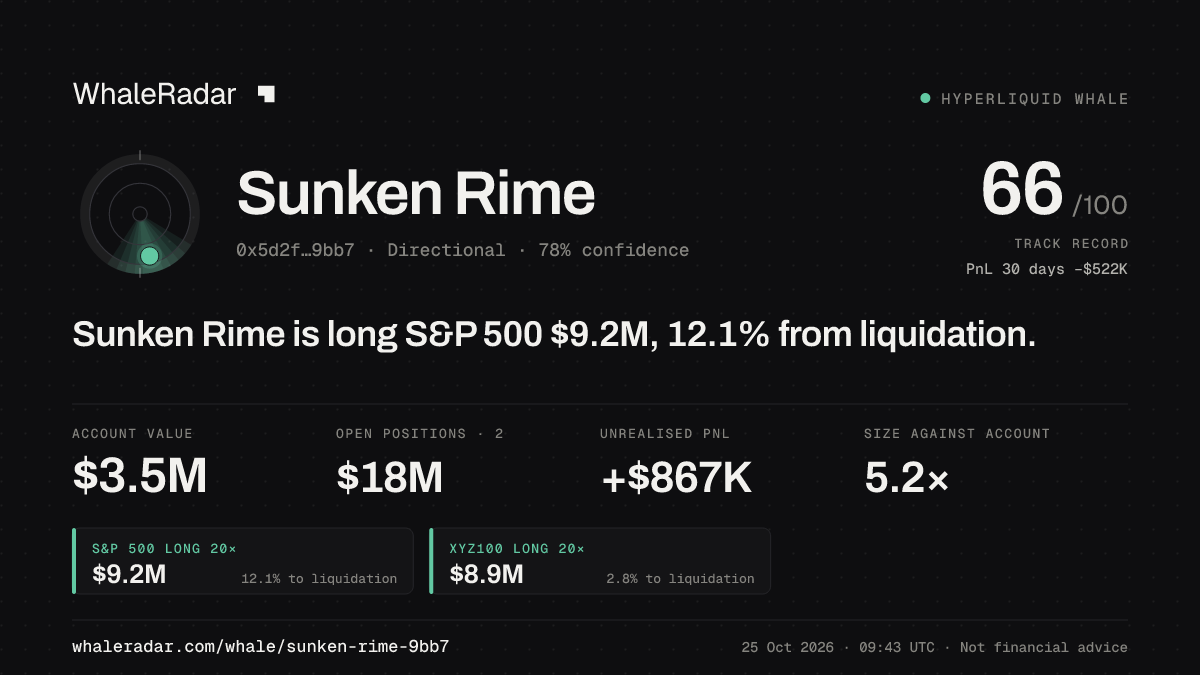Click the /100 score denominator
Viewport: 1200px width, 675px height.
[1100, 206]
